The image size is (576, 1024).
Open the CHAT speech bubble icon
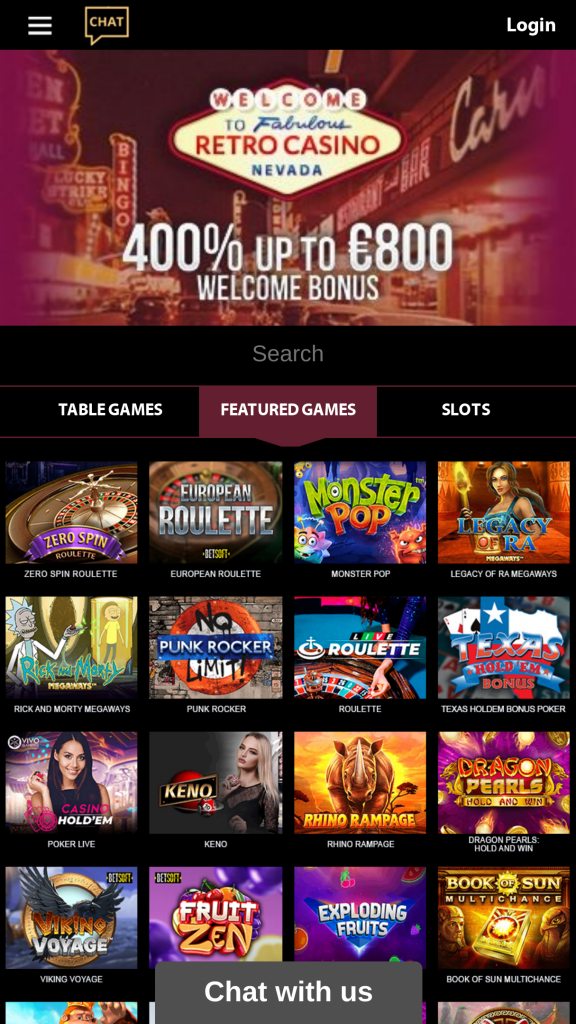click(x=106, y=25)
